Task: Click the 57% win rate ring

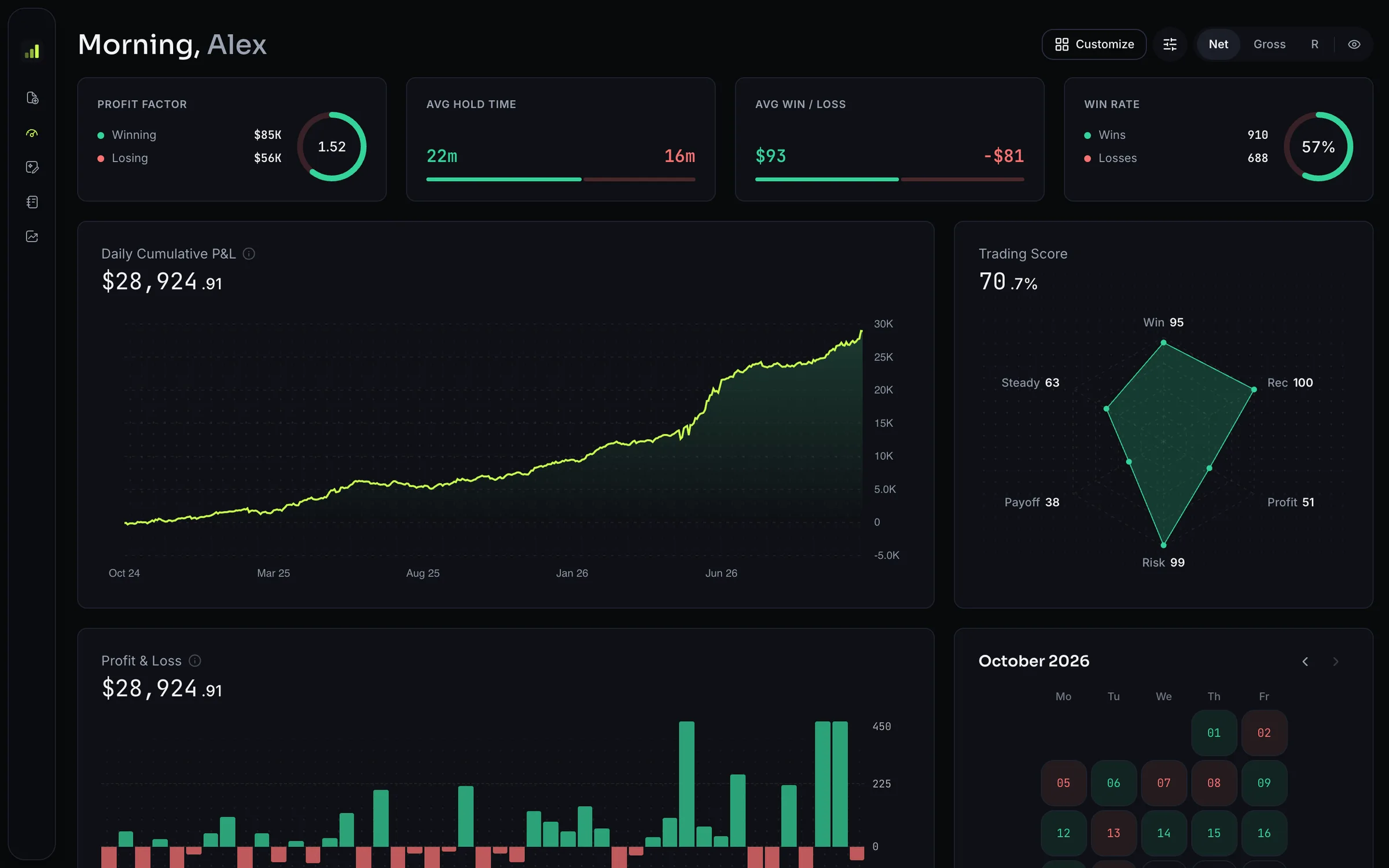Action: (1318, 146)
